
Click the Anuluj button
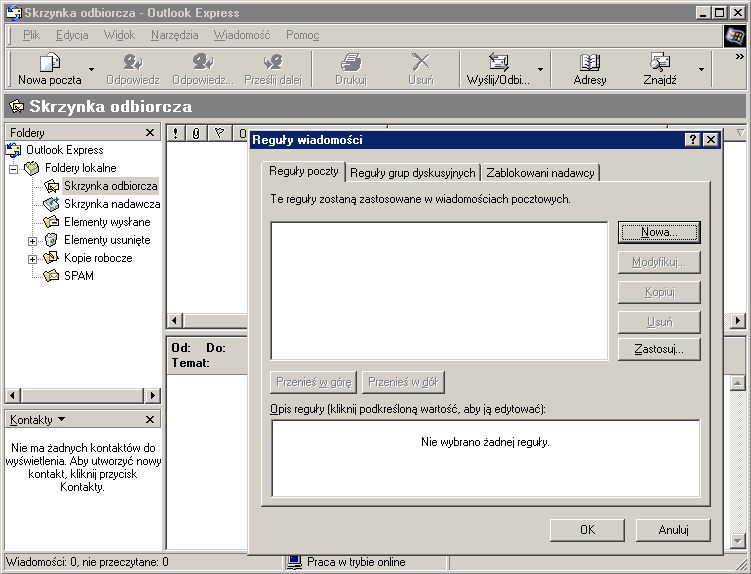click(x=673, y=530)
